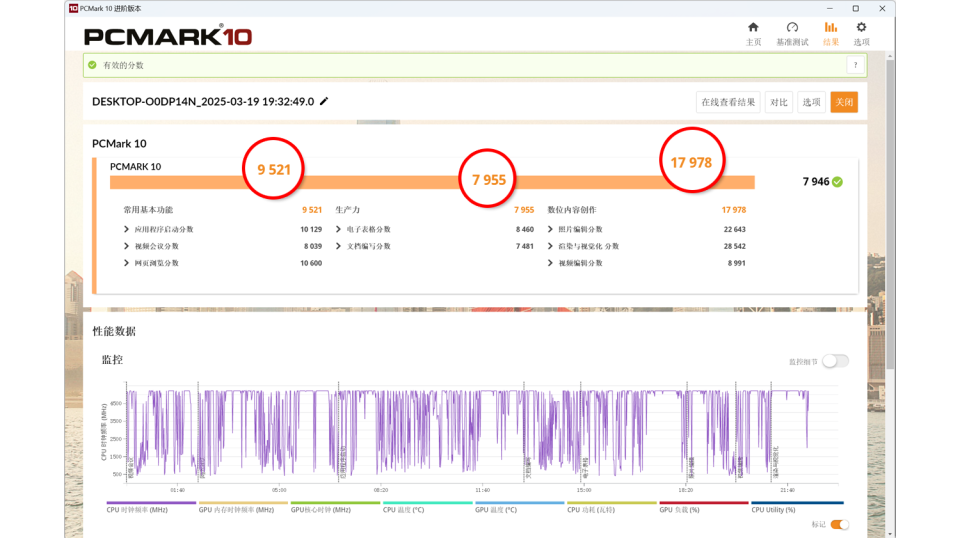
Task: Open the 主页 home icon
Action: pos(753,28)
